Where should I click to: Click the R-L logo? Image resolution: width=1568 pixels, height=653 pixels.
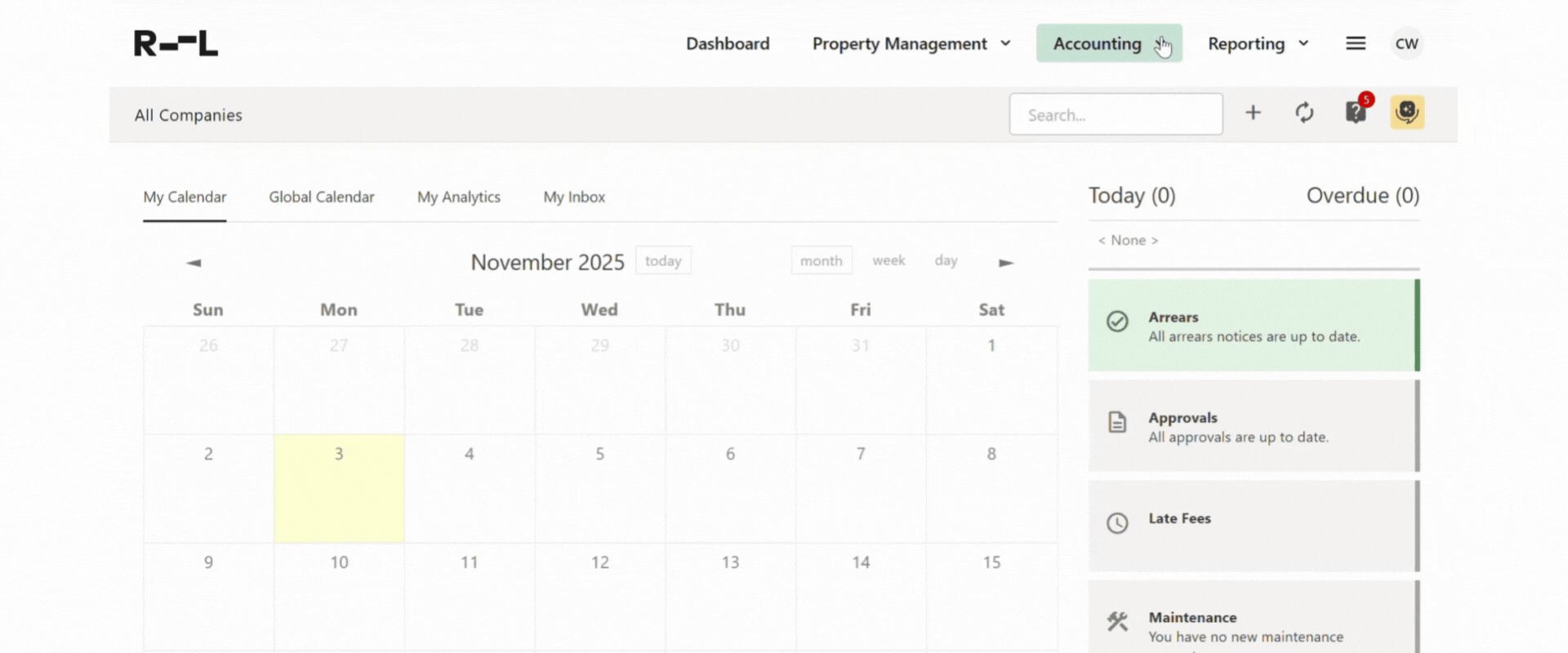[176, 43]
